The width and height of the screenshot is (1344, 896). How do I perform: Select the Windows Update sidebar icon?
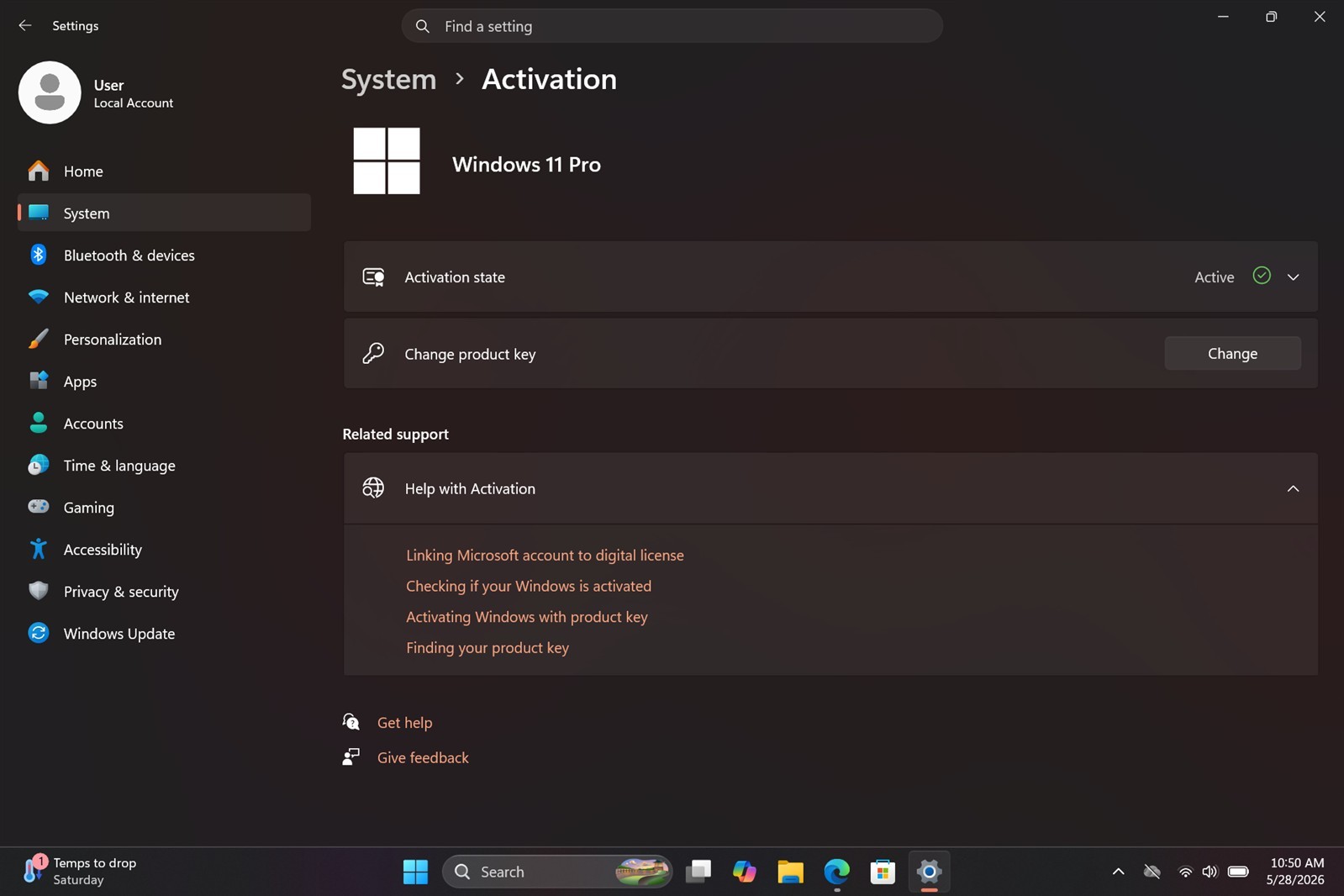point(38,633)
